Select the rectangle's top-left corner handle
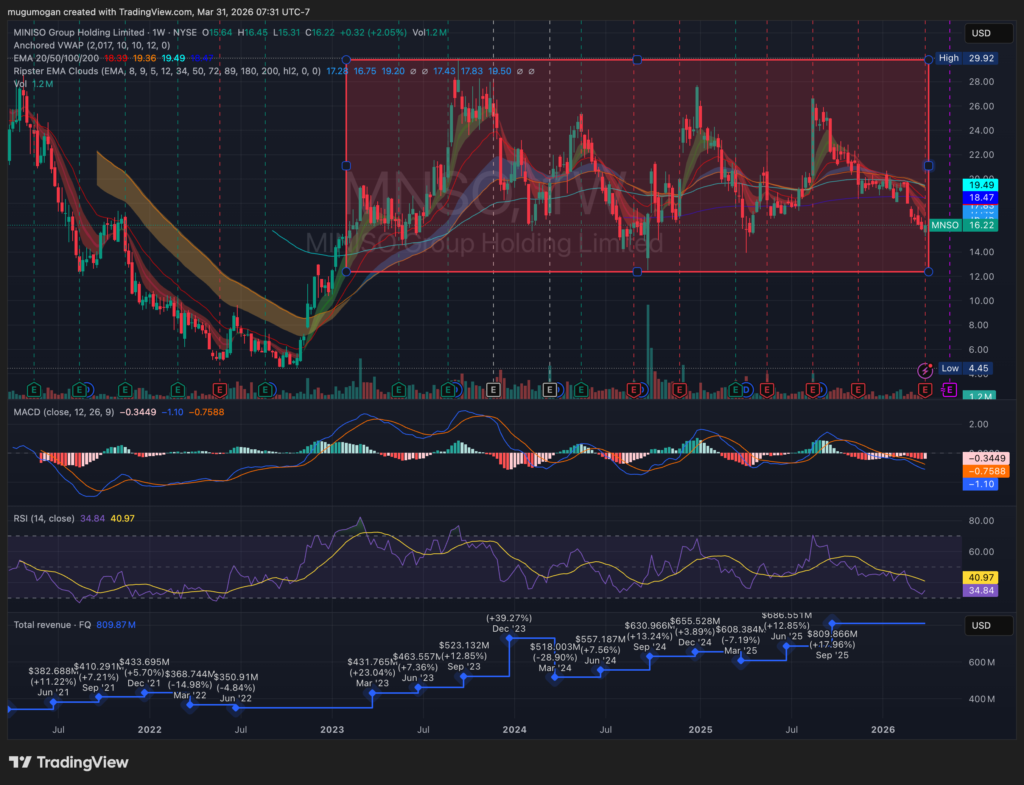 346,59
